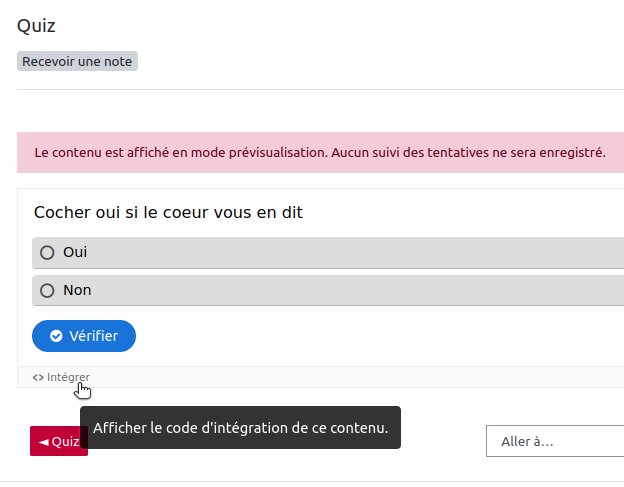Click the left arrow icon beside Quiz

click(x=43, y=441)
